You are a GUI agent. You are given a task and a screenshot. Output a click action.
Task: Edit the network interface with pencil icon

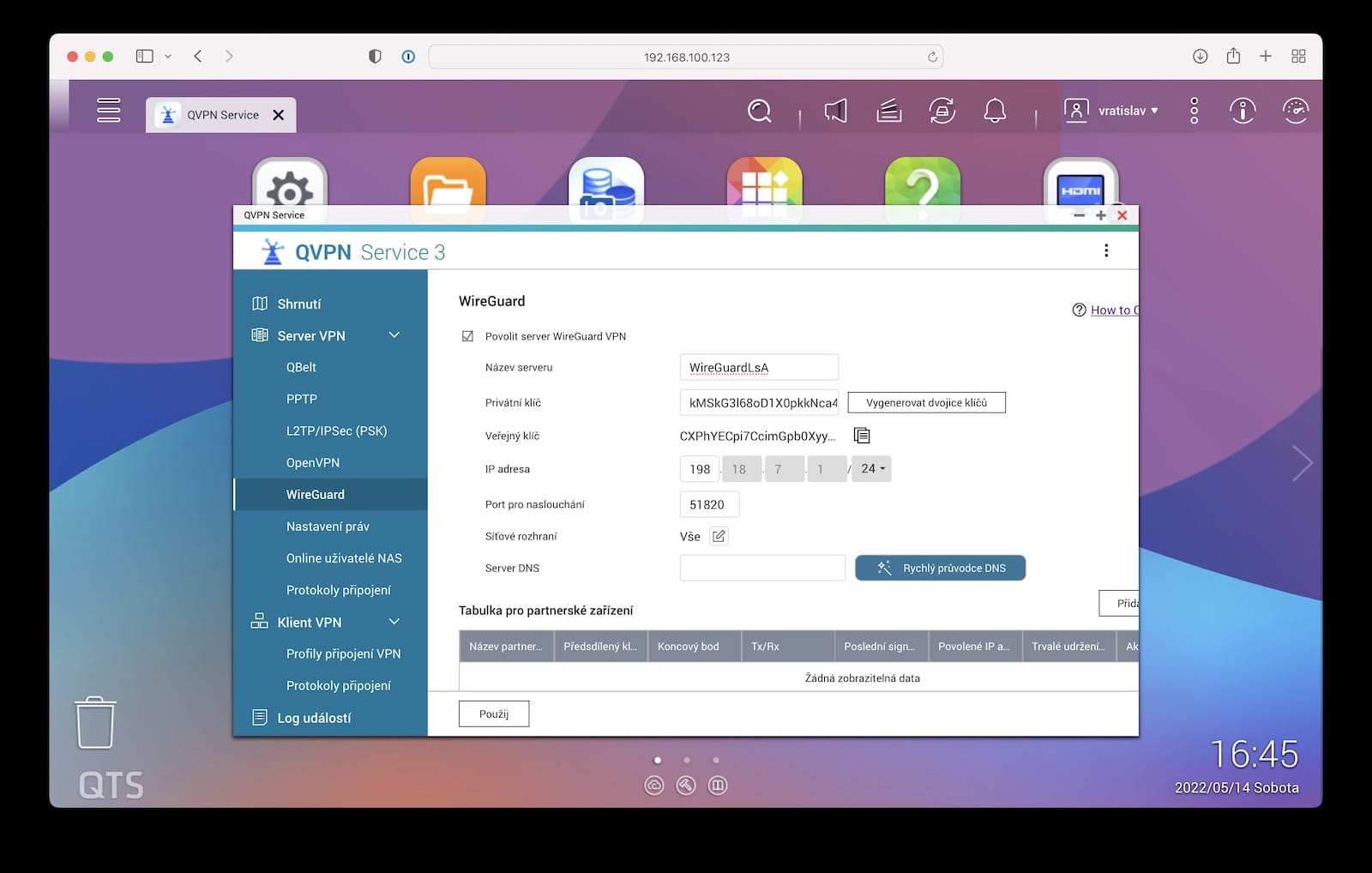719,536
